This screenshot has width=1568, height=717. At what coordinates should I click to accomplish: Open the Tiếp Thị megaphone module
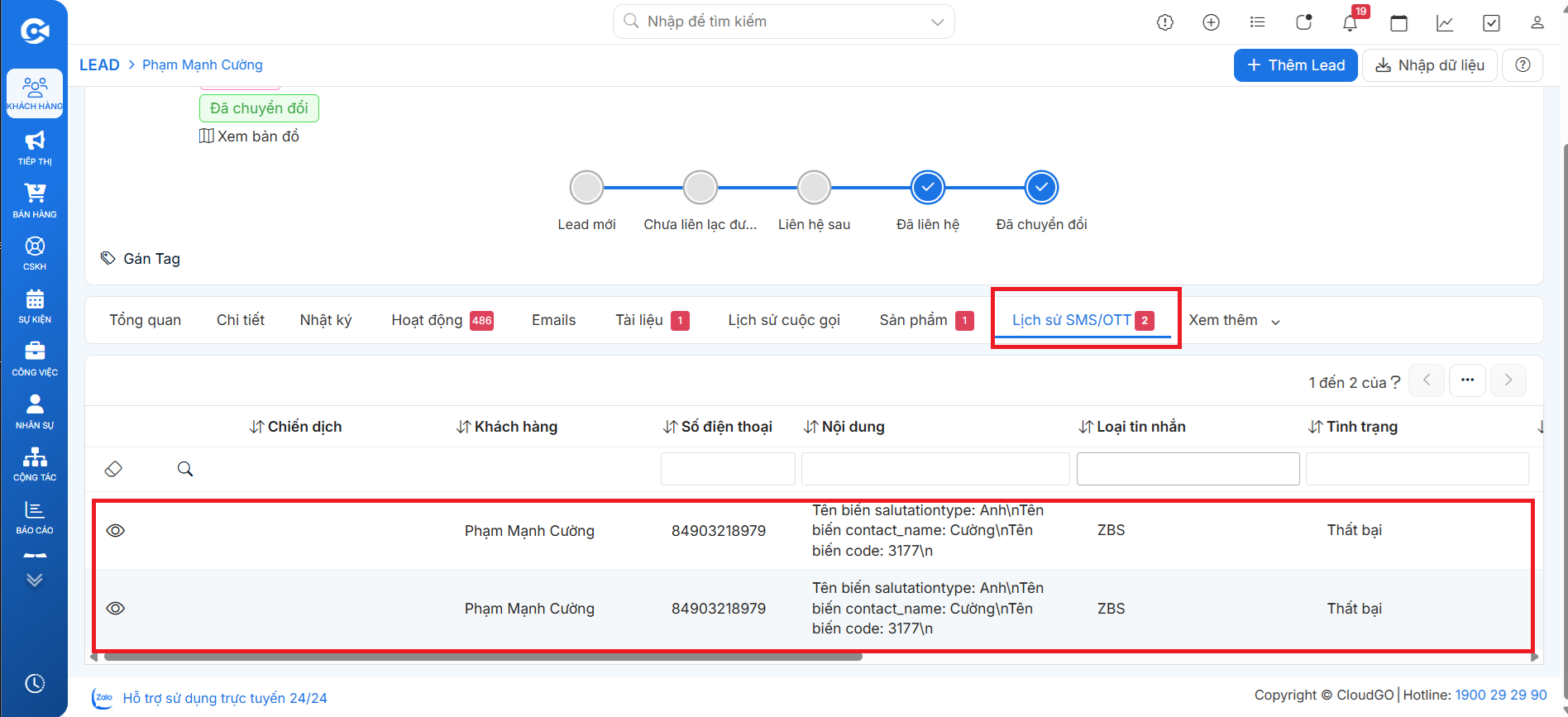coord(35,148)
